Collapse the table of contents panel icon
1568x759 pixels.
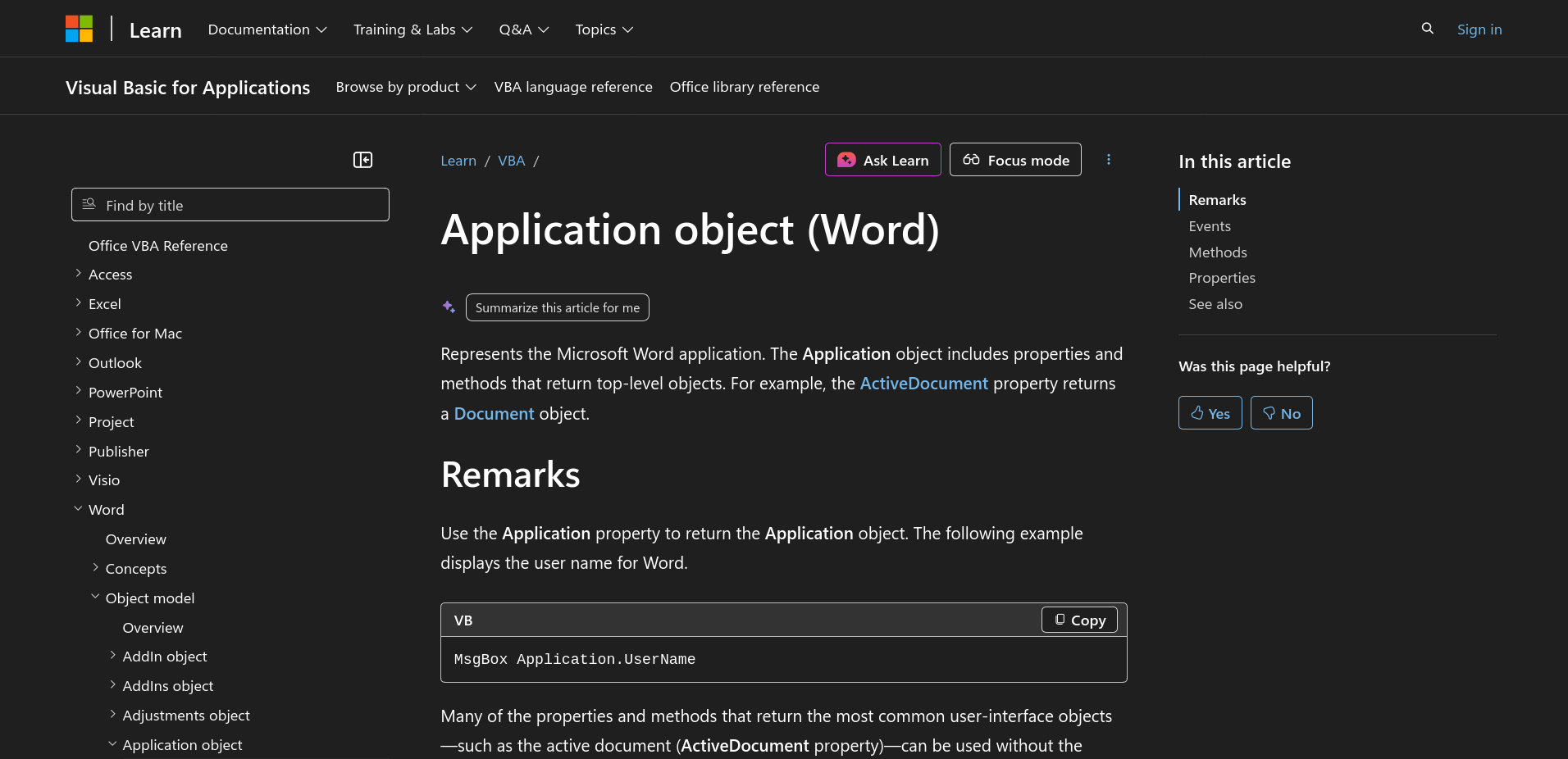click(362, 160)
